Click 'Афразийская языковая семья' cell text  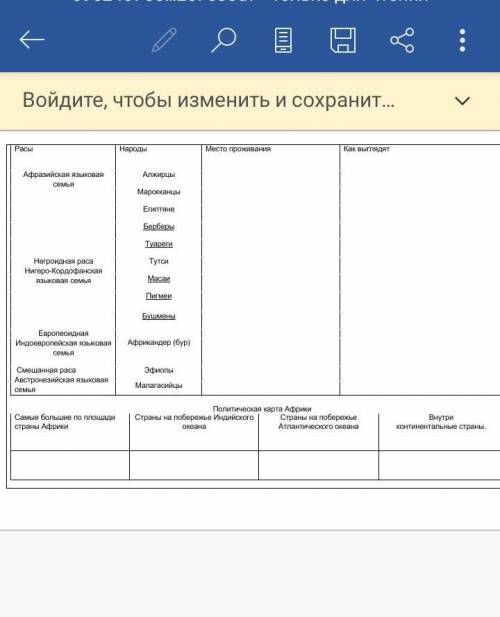(x=63, y=179)
